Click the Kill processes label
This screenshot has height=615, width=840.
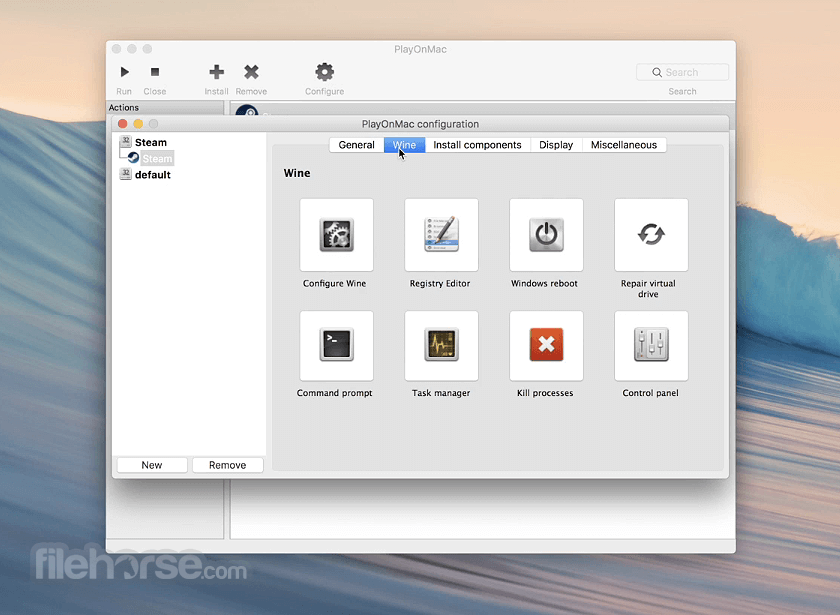point(545,393)
